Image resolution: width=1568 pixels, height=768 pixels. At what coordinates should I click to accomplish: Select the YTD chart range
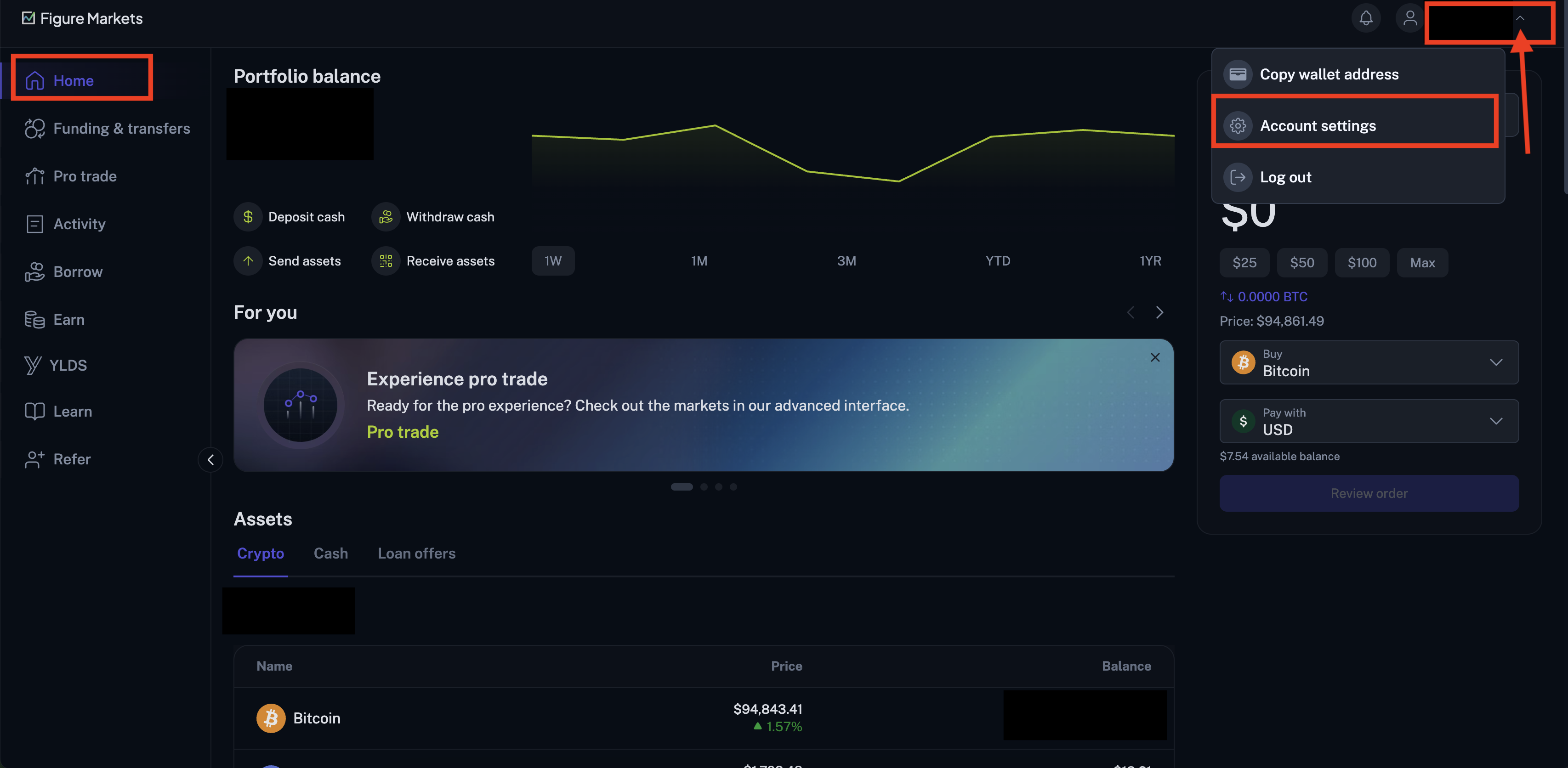click(x=998, y=261)
